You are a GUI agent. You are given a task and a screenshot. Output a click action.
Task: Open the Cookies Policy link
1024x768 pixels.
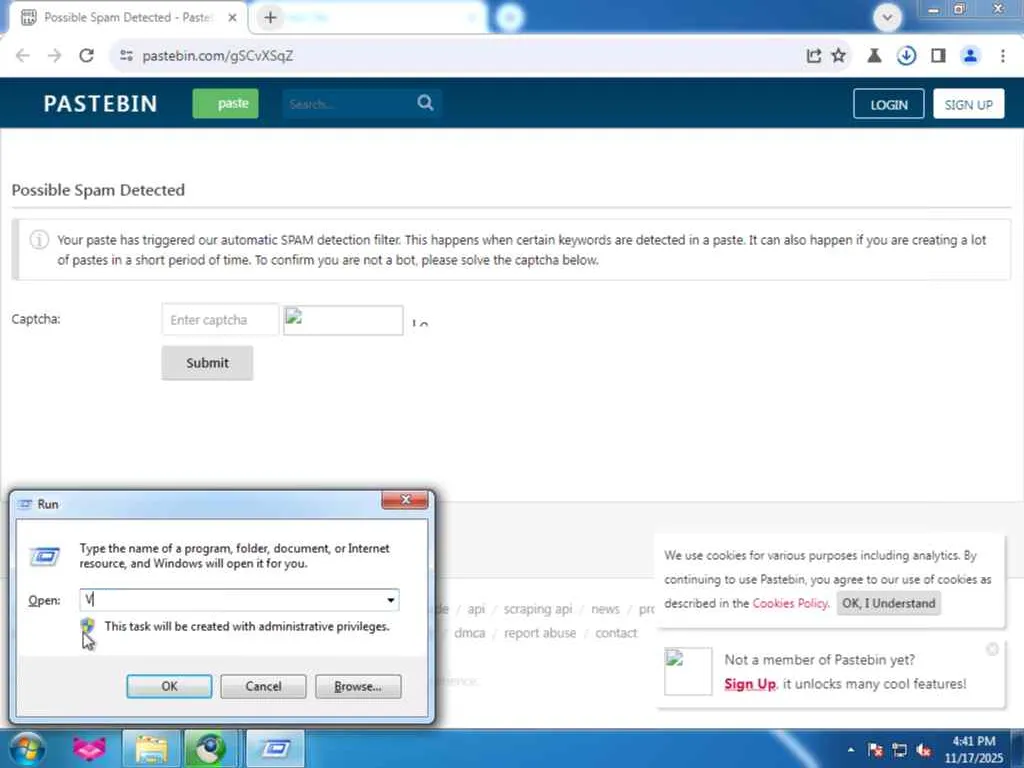[x=790, y=603]
